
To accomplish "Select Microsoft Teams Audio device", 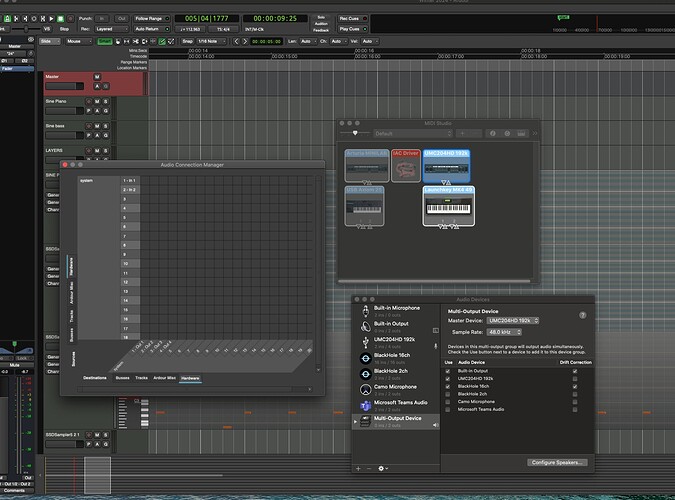I will 401,405.
